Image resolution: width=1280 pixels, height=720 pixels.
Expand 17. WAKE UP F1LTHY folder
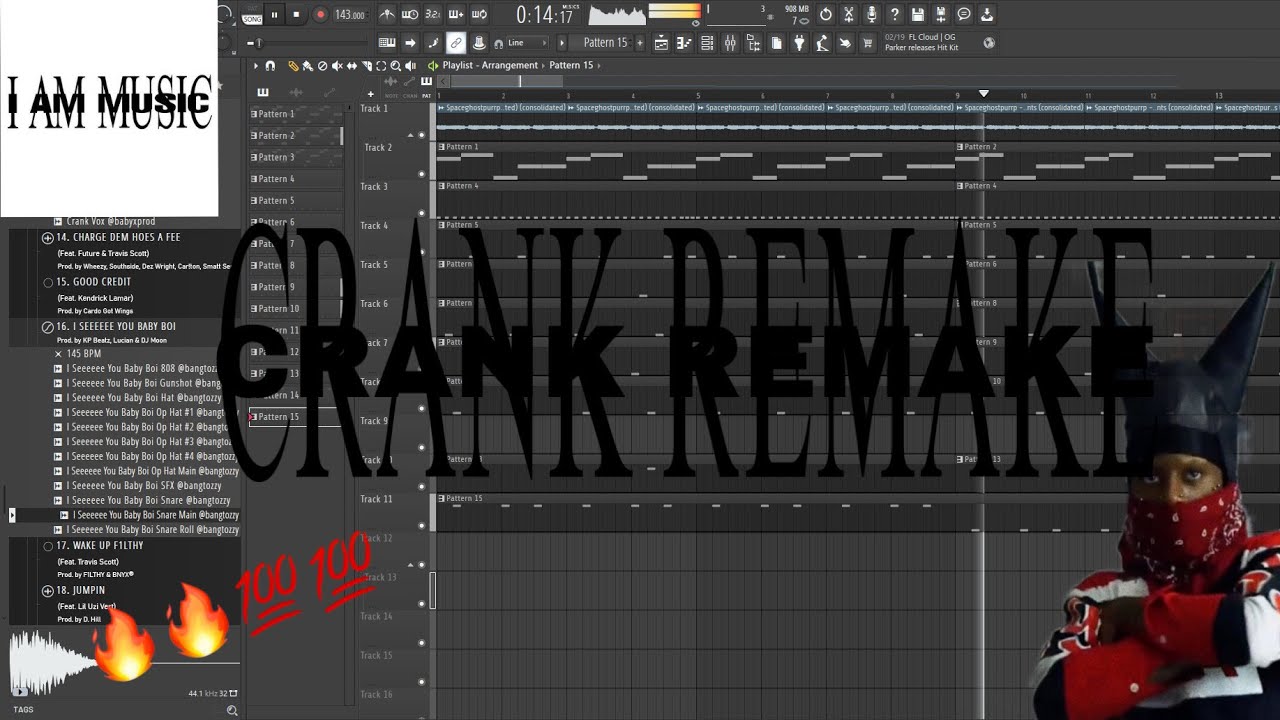[48, 546]
